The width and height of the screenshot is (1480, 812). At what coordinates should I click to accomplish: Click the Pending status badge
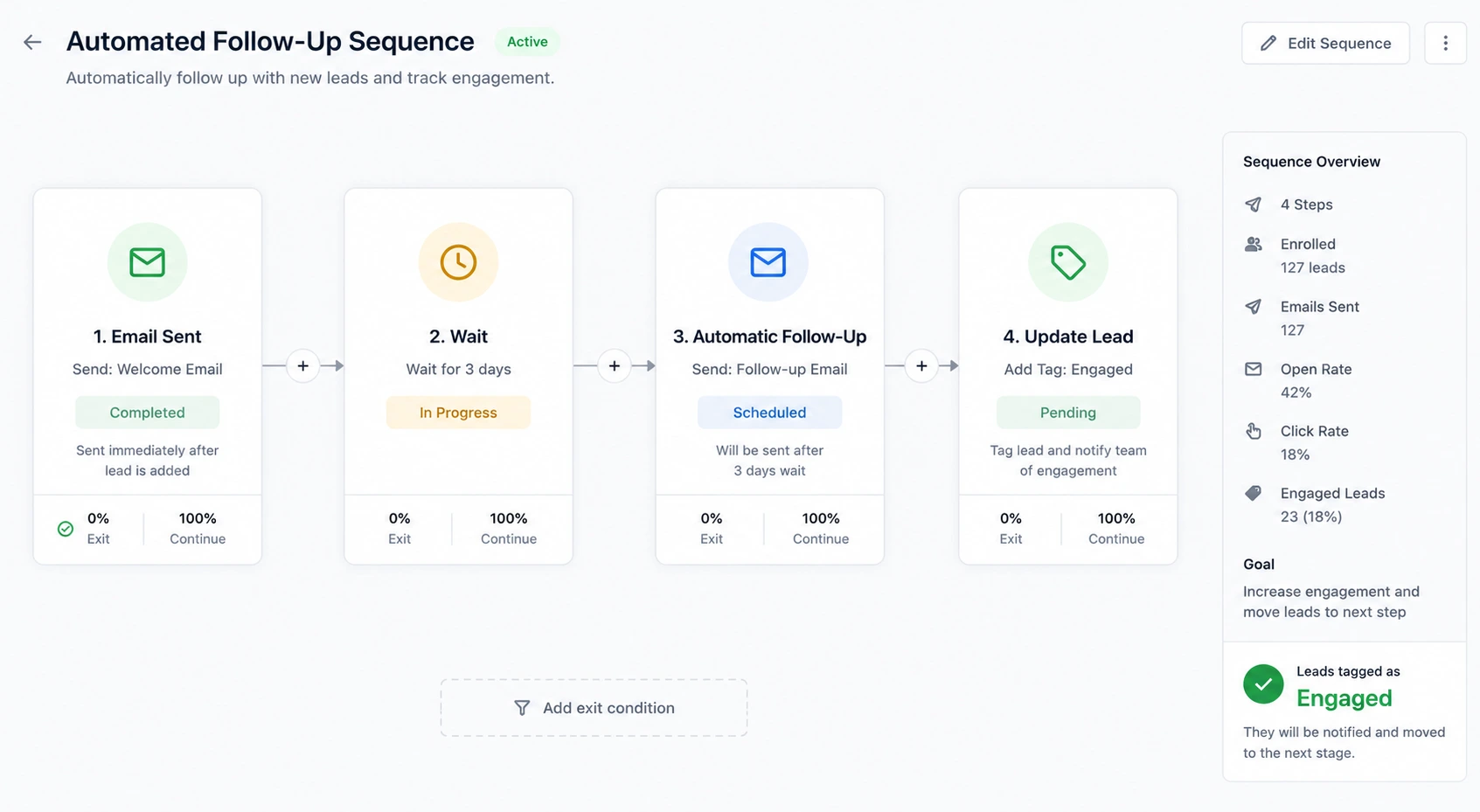pyautogui.click(x=1068, y=413)
